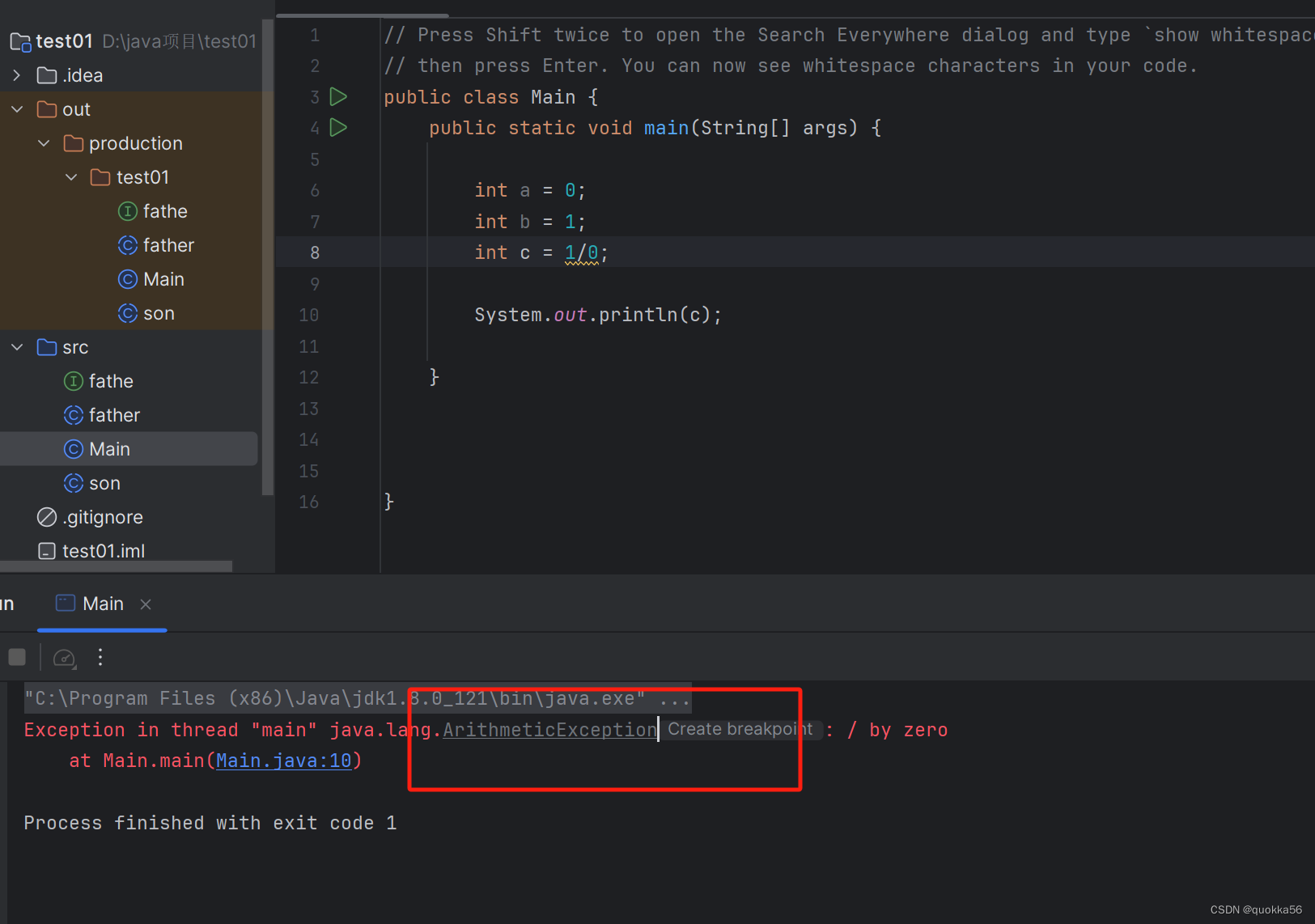The width and height of the screenshot is (1315, 924).
Task: Click the .gitignore file icon
Action: [47, 517]
